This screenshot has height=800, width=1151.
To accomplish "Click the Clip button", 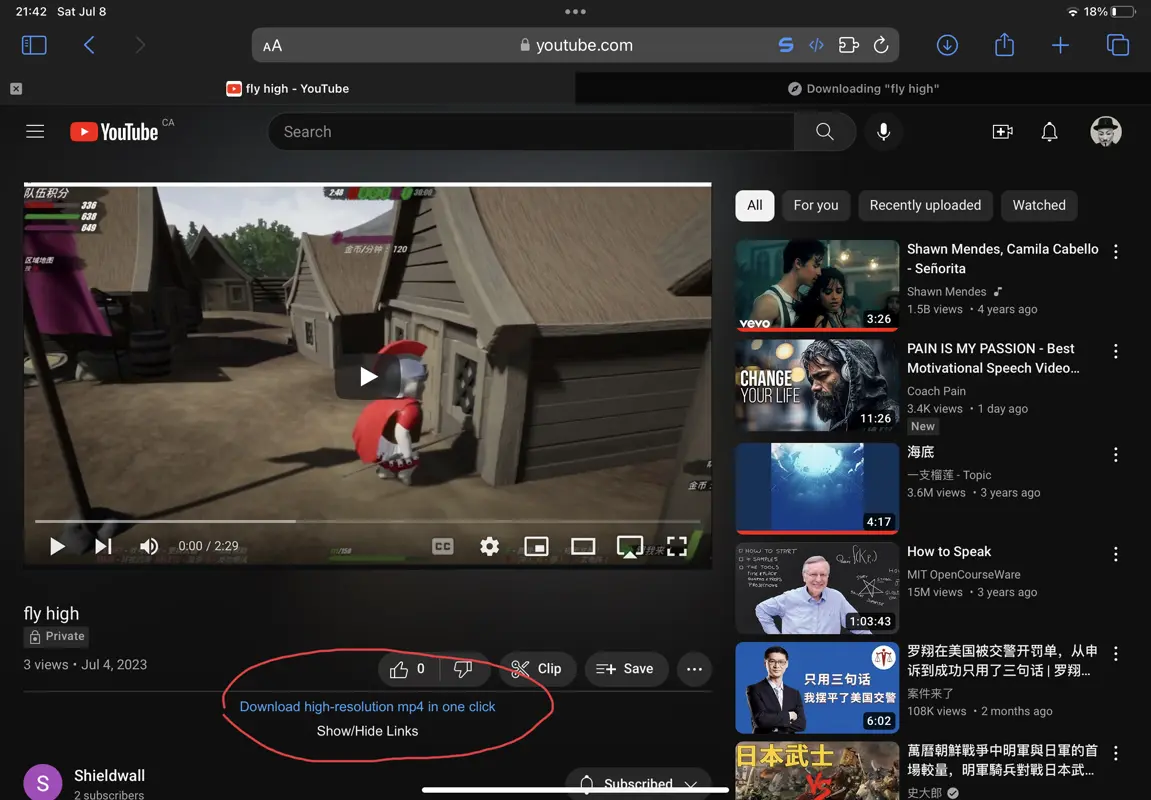I will click(x=537, y=668).
